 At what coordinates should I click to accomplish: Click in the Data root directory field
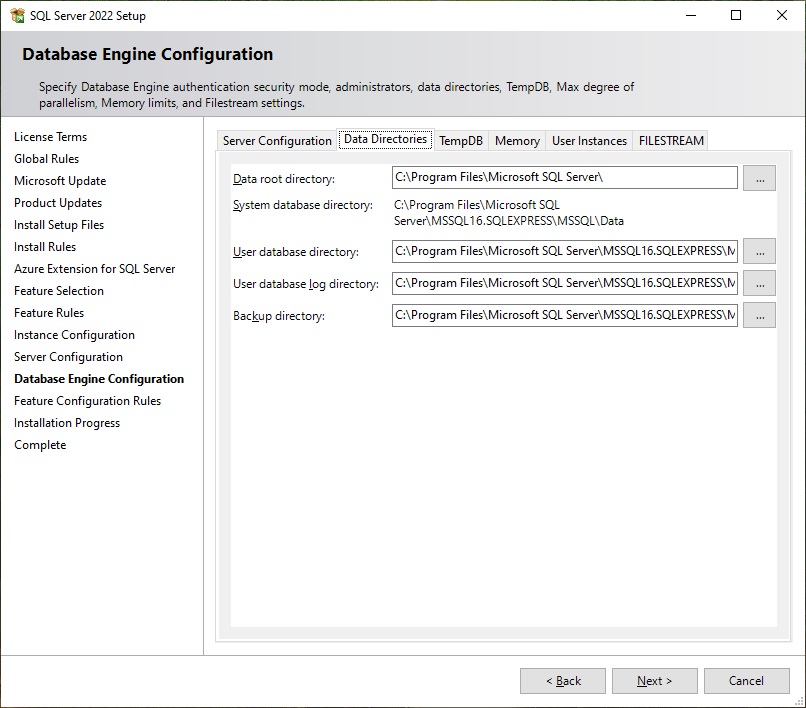(564, 178)
